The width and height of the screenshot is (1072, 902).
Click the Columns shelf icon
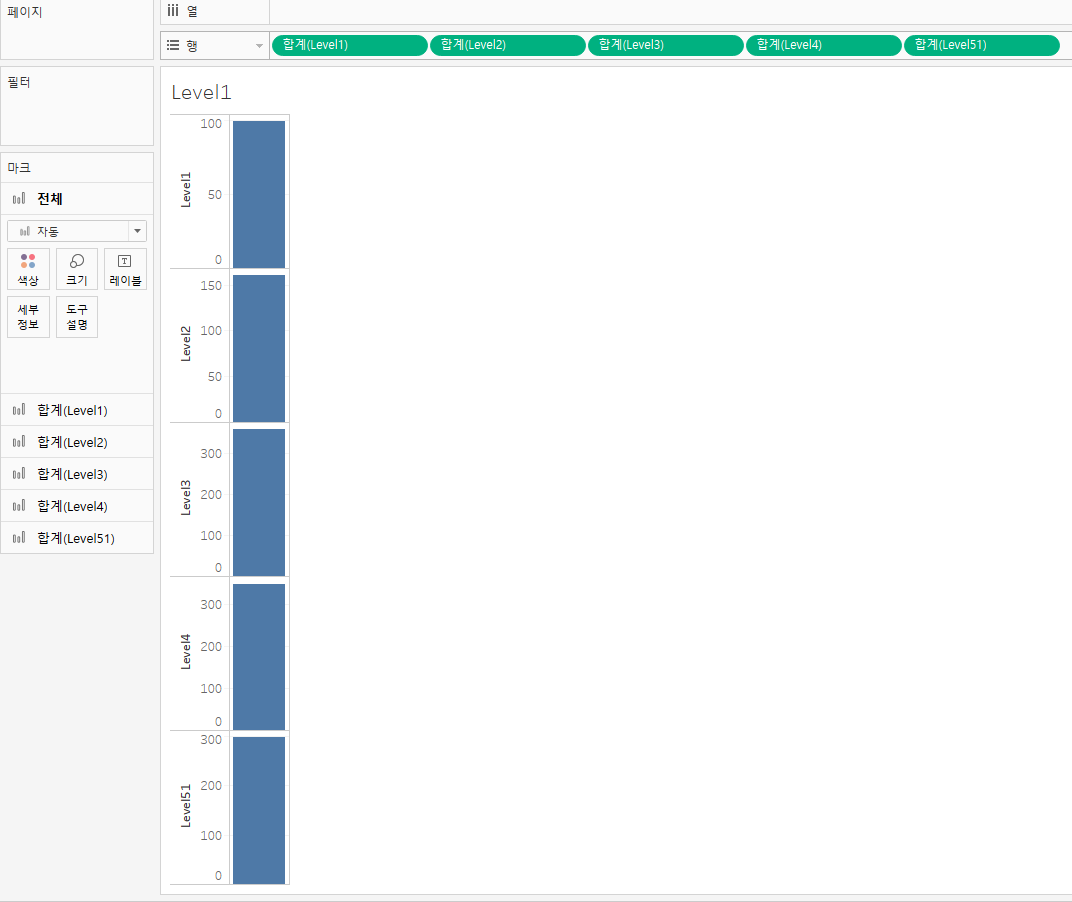pyautogui.click(x=173, y=10)
